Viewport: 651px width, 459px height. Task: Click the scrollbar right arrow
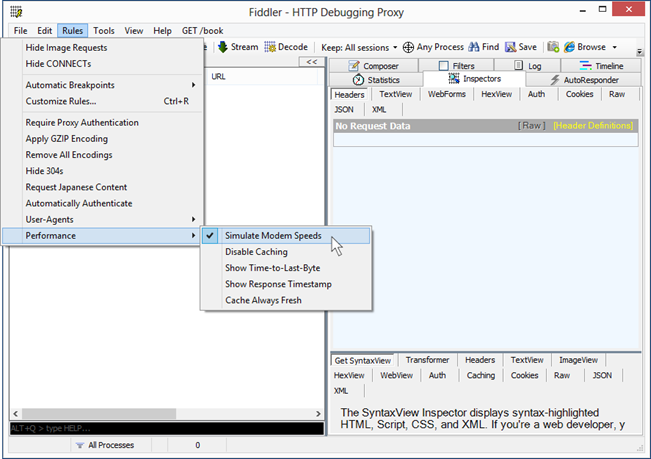coord(318,414)
